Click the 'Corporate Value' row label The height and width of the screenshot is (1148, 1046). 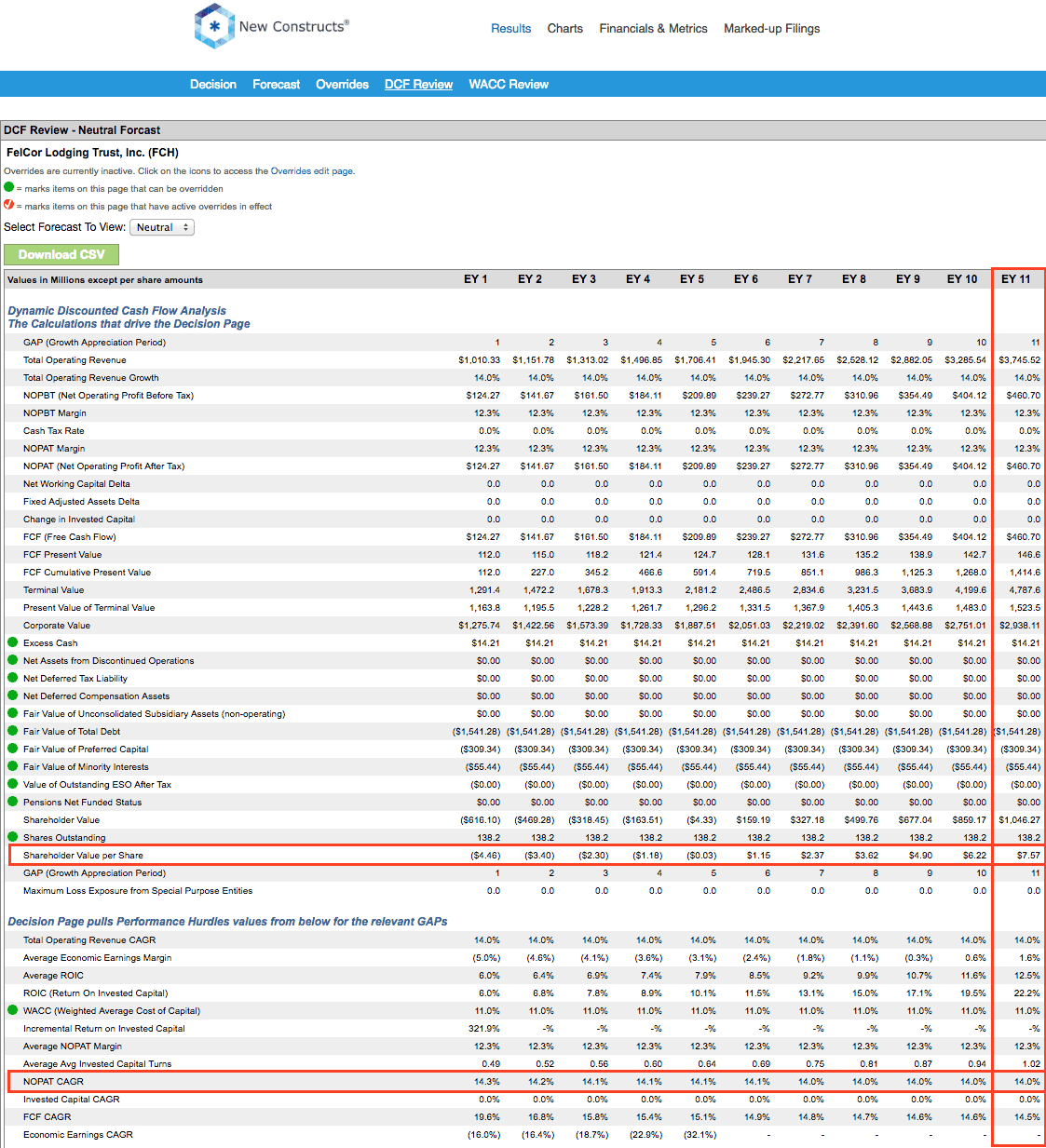(57, 626)
